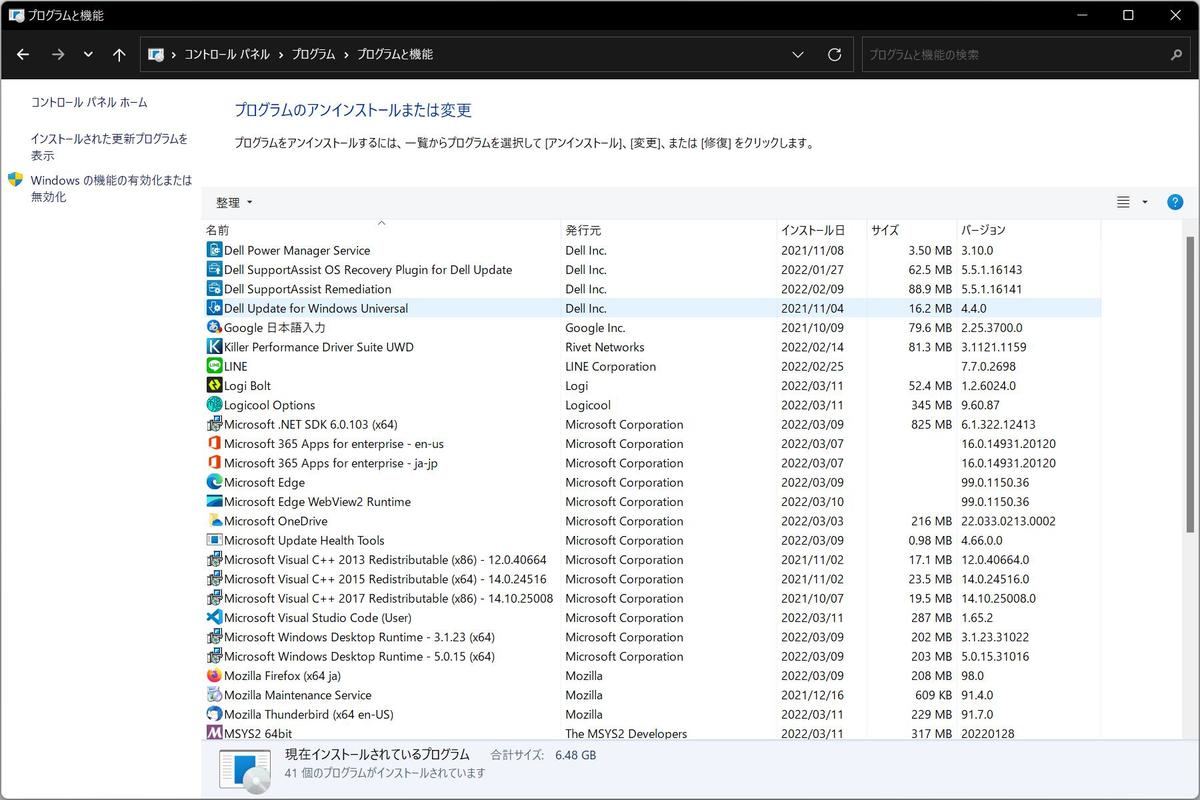Viewport: 1200px width, 800px height.
Task: Select Microsoft Edge WebView2 Runtime icon
Action: [214, 501]
